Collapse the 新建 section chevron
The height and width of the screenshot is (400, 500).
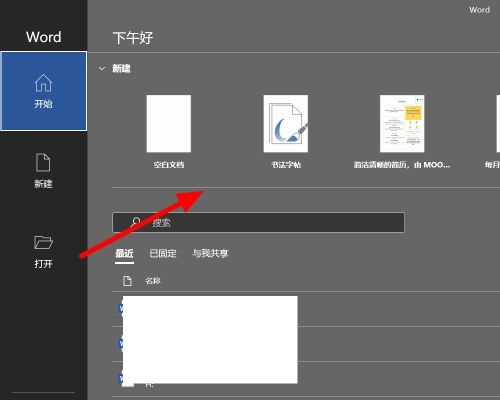point(102,69)
